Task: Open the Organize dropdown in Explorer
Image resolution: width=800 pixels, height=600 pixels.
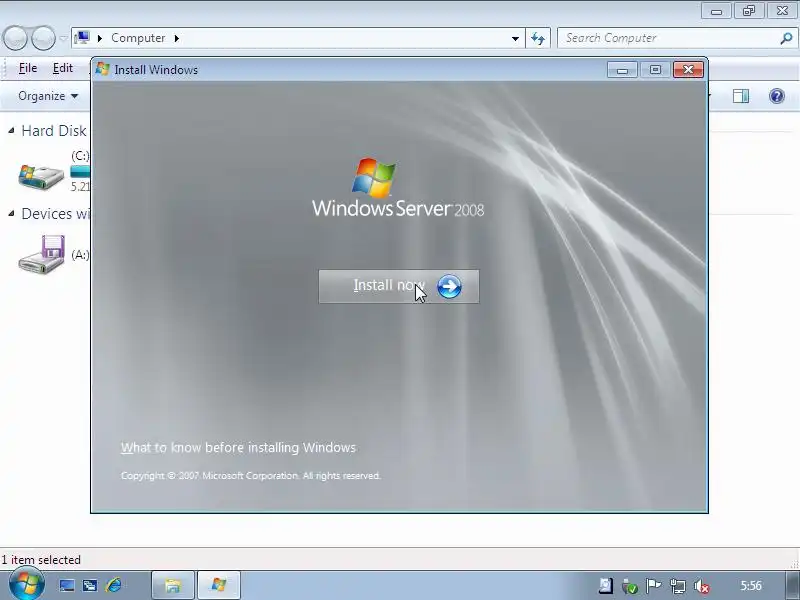Action: [48, 96]
